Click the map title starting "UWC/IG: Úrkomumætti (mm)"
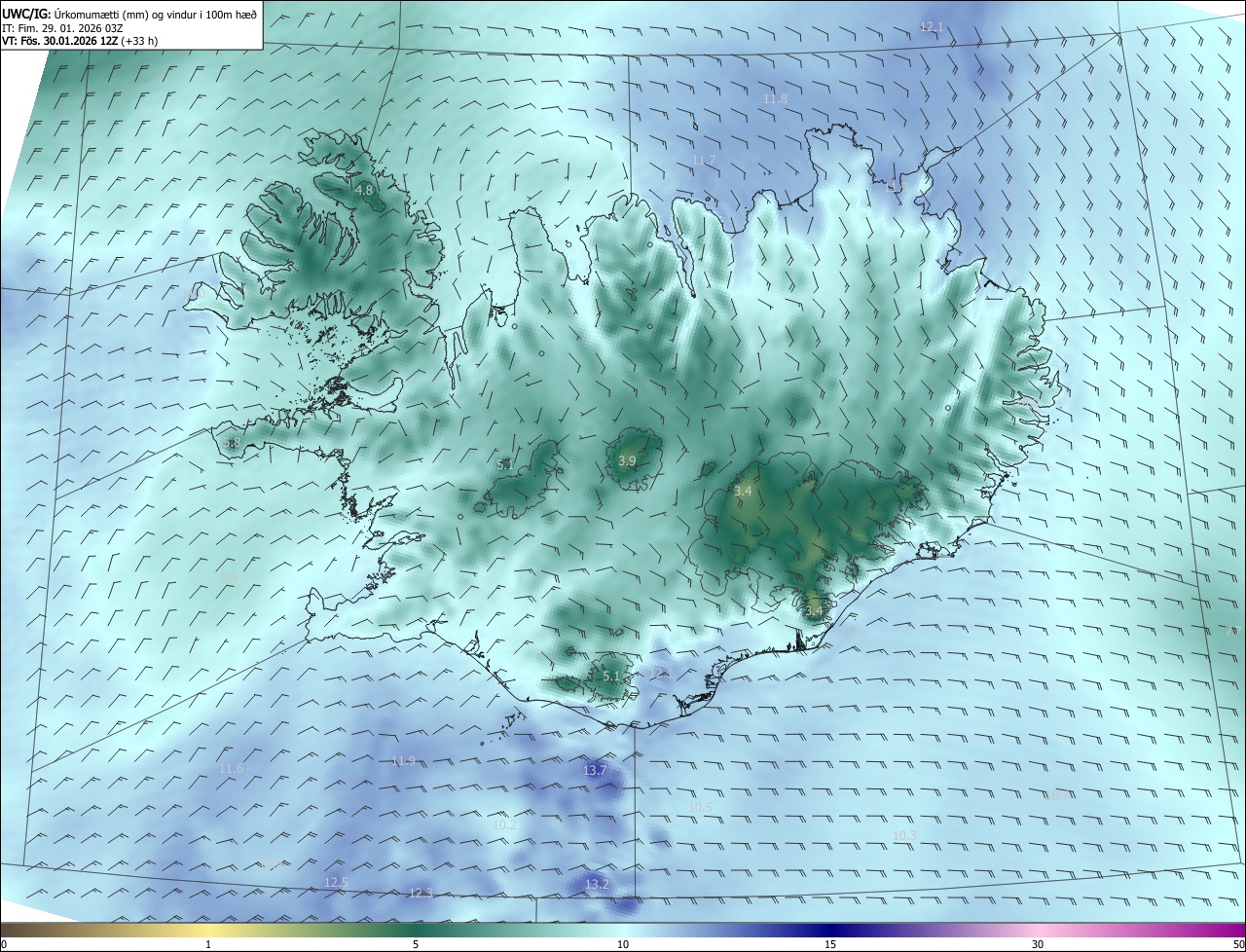This screenshot has height=952, width=1246. [x=129, y=14]
